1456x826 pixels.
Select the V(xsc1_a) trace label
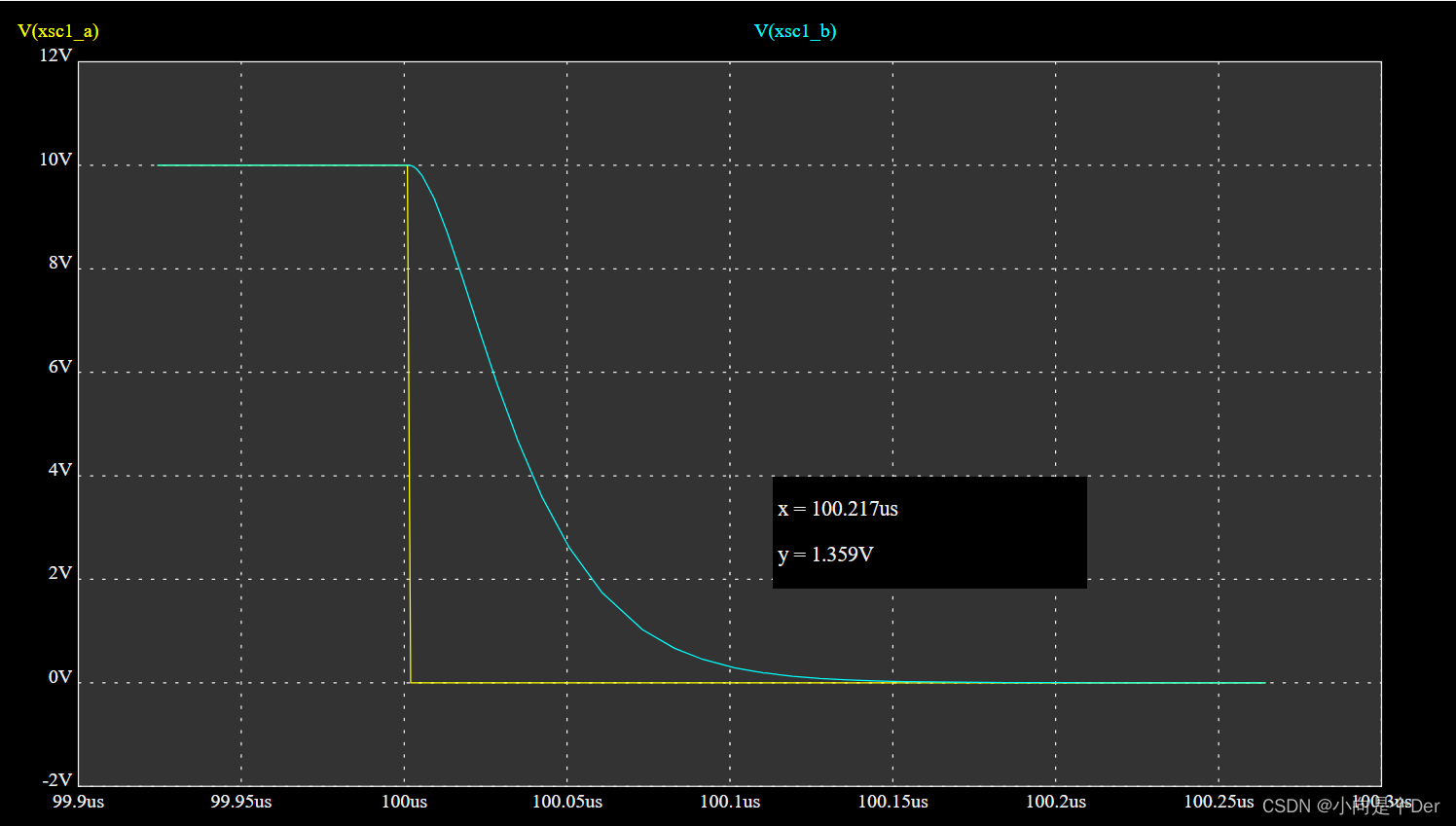click(x=58, y=31)
